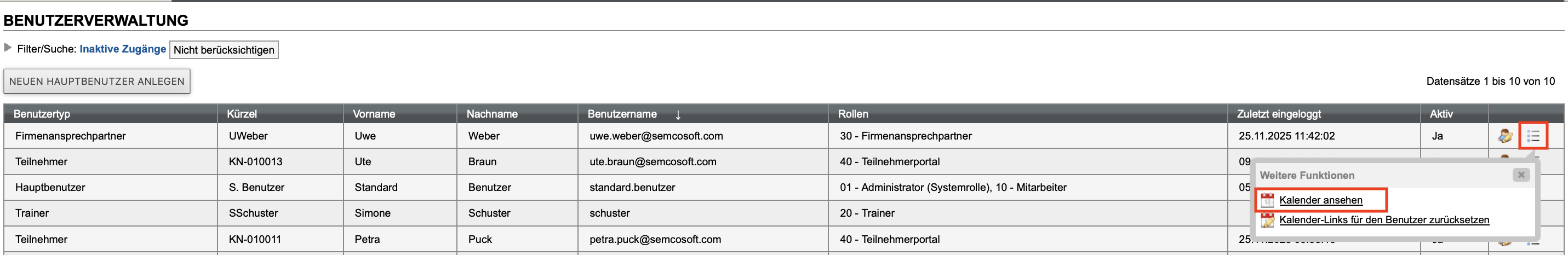This screenshot has width=1568, height=255.
Task: Click the Inaktive Zugänge filter label
Action: (x=122, y=49)
